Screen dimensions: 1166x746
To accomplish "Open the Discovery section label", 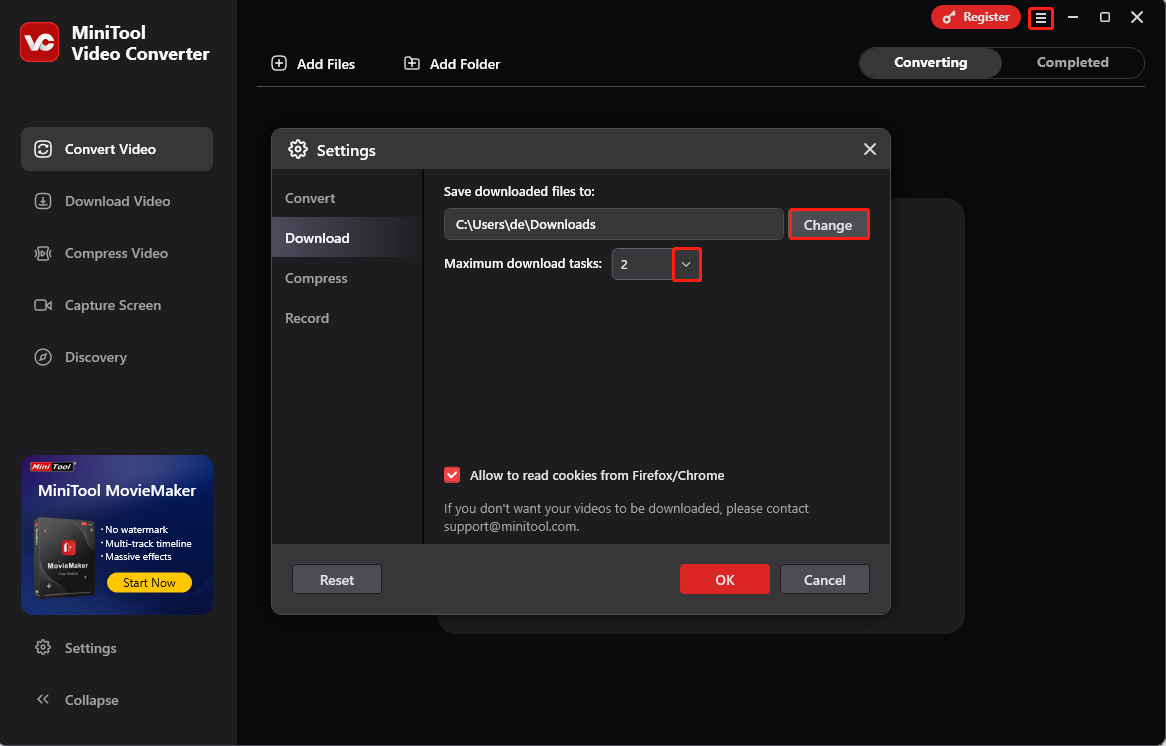I will coord(96,357).
